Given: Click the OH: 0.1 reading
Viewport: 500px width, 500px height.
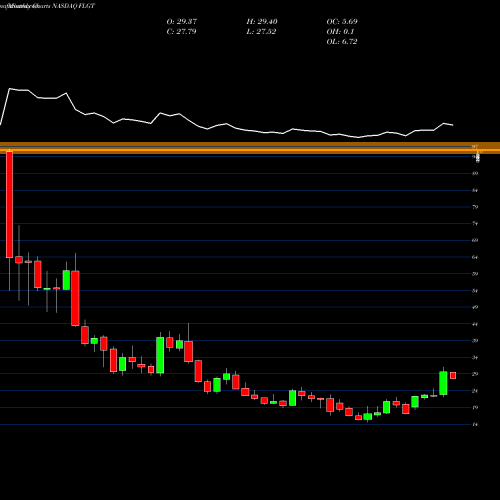Looking at the screenshot, I should [x=340, y=32].
